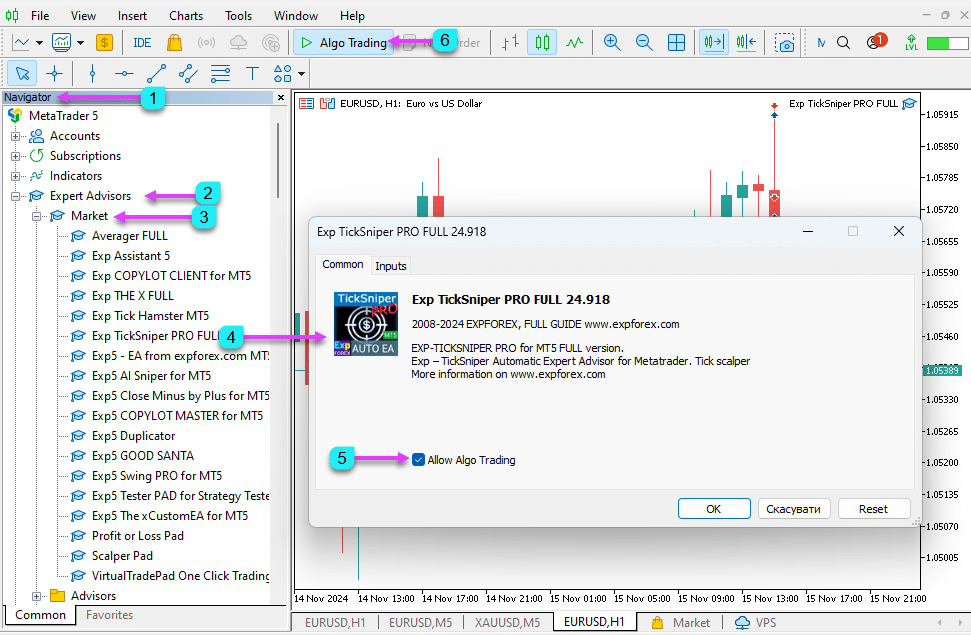This screenshot has height=635, width=971.
Task: Open the IDE MetaEditor
Action: click(142, 43)
